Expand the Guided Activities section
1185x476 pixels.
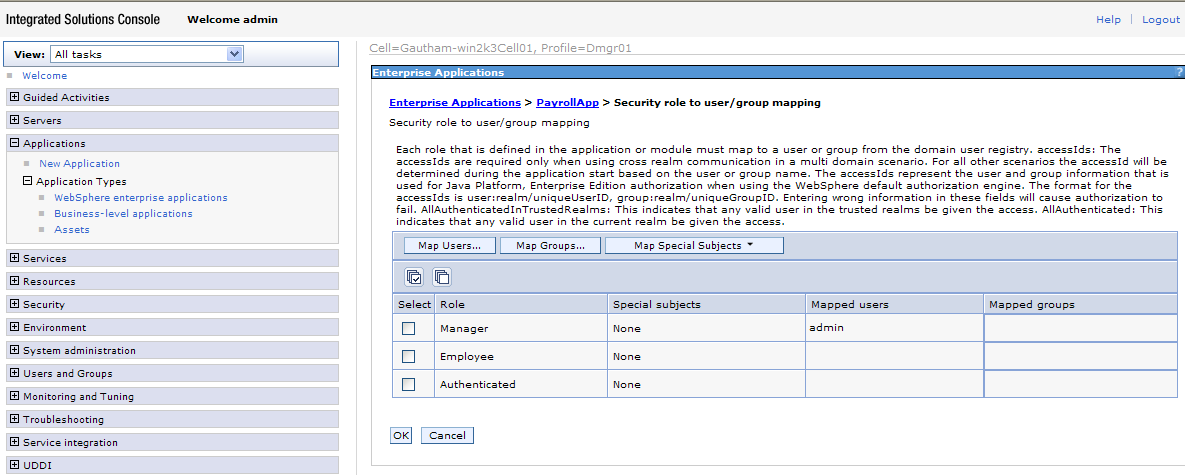[14, 97]
